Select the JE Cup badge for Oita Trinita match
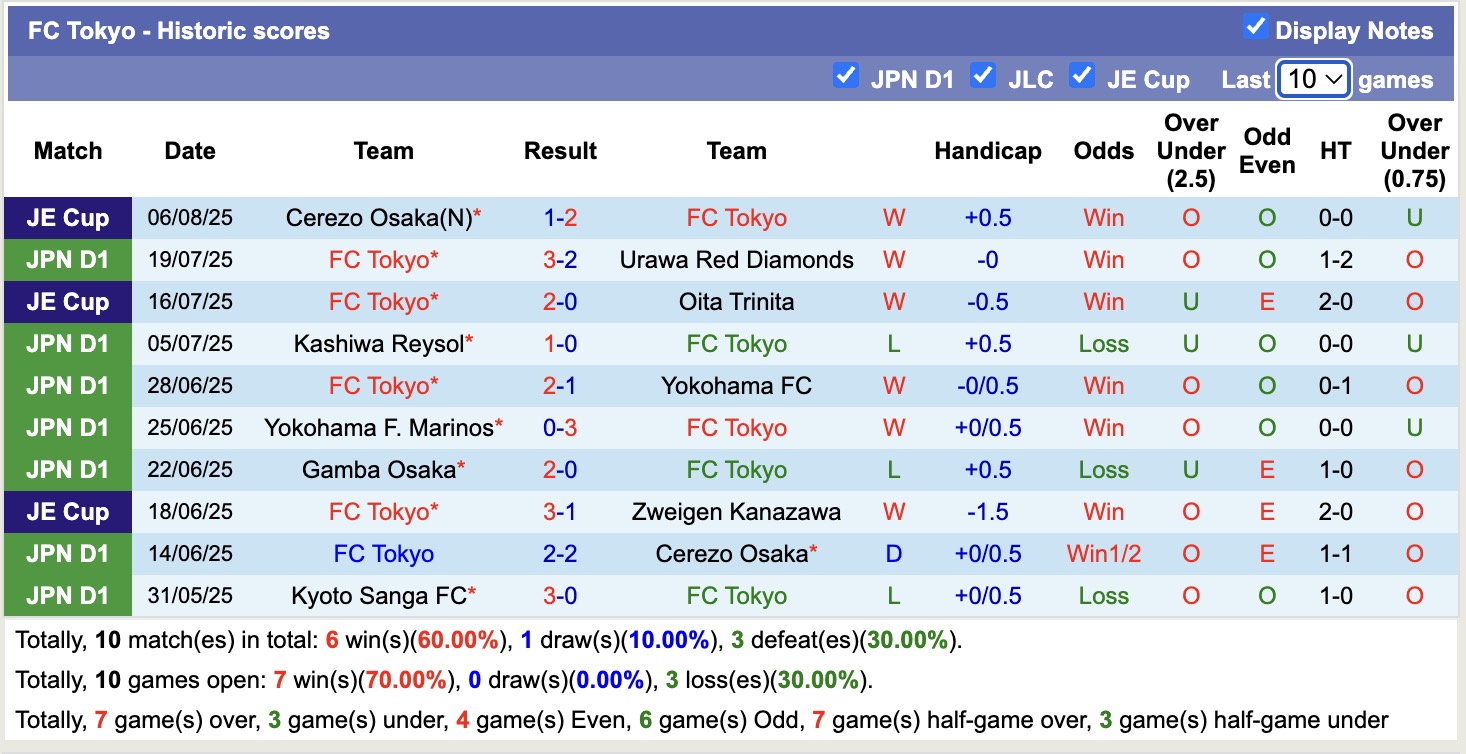Screen dimensions: 1466x754 click(67, 301)
